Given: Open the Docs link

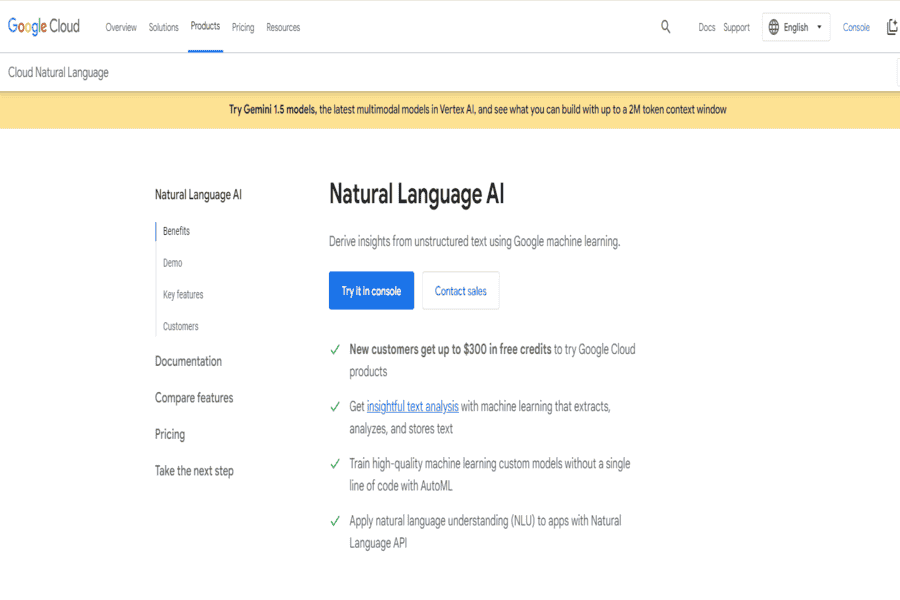Looking at the screenshot, I should click(707, 28).
